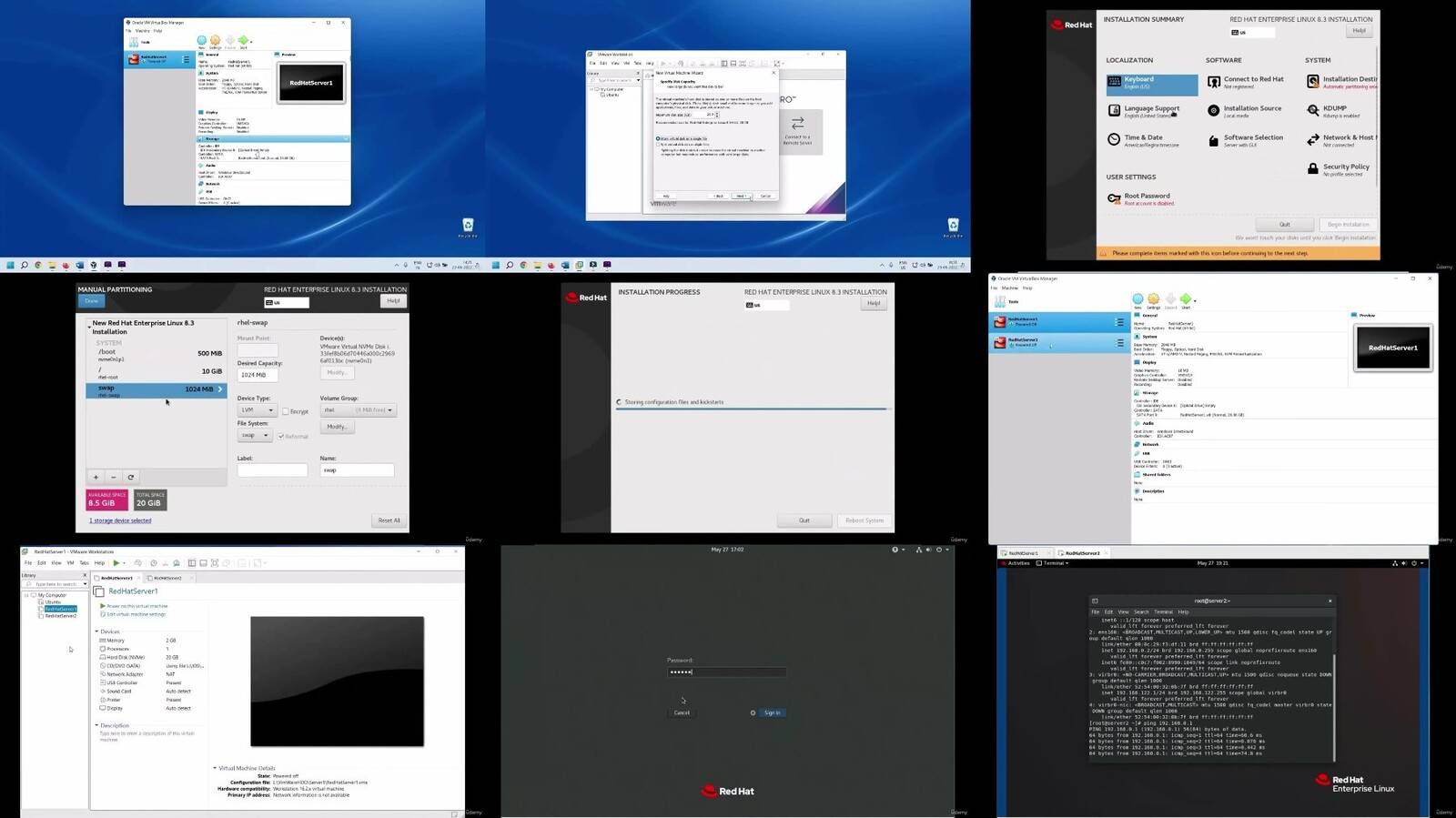Close the VMware Library pane
The height and width of the screenshot is (818, 1456).
click(x=85, y=575)
